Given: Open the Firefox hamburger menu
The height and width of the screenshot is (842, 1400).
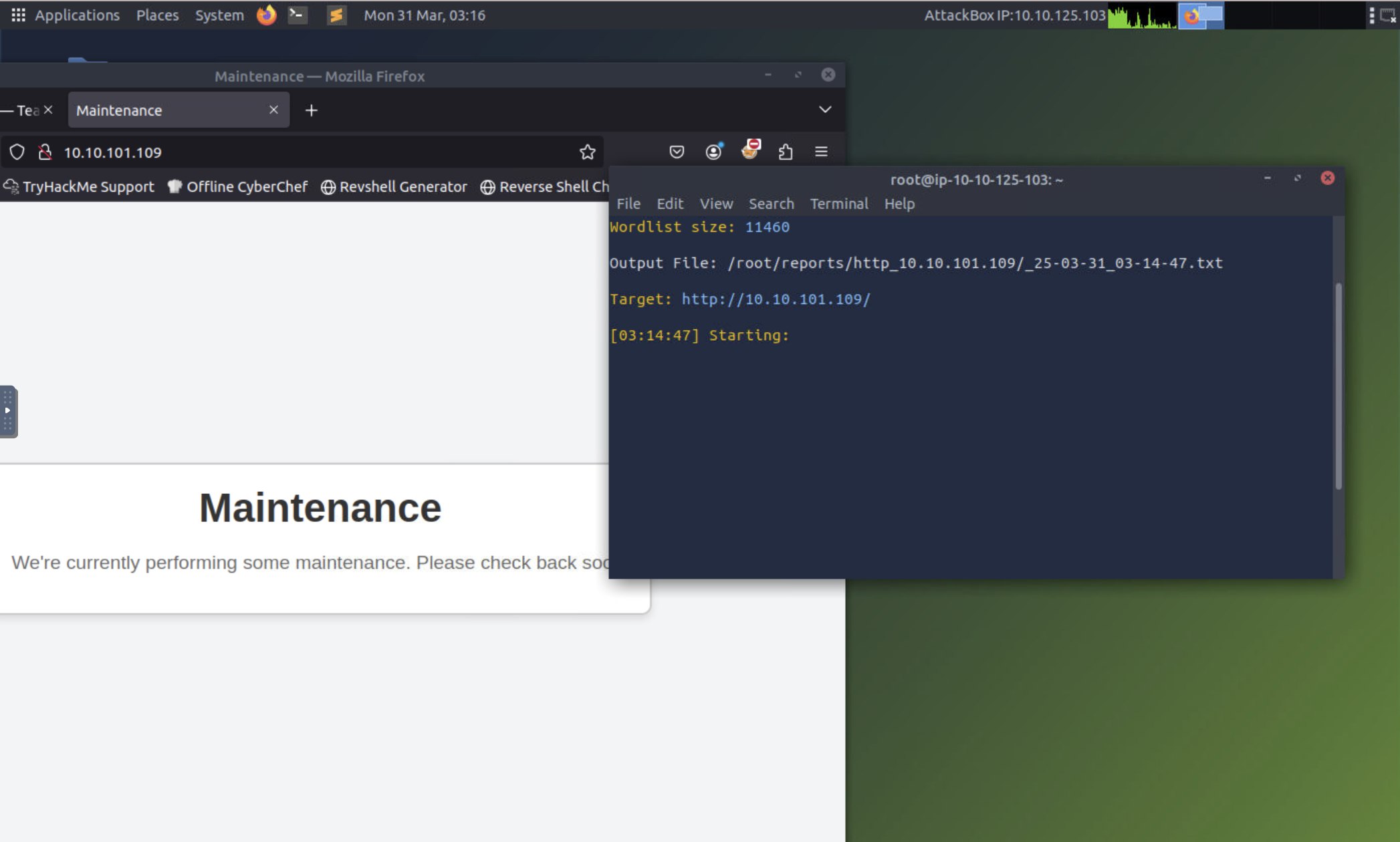Looking at the screenshot, I should (x=821, y=152).
